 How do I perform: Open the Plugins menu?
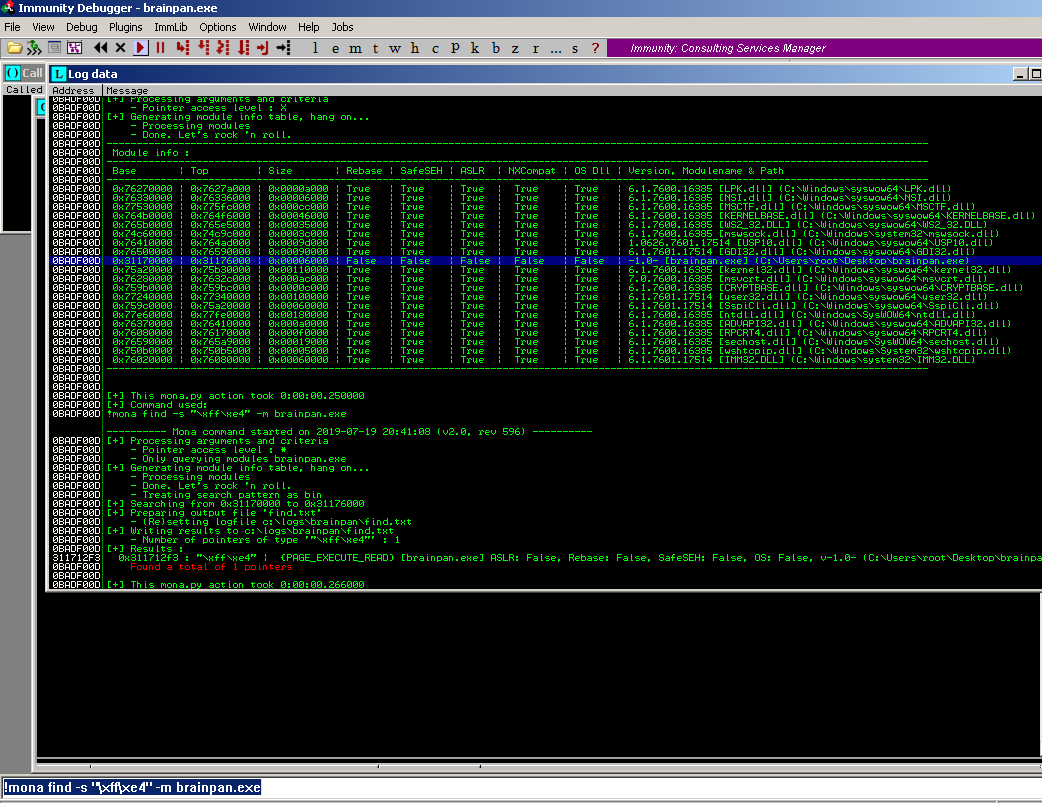(x=126, y=27)
